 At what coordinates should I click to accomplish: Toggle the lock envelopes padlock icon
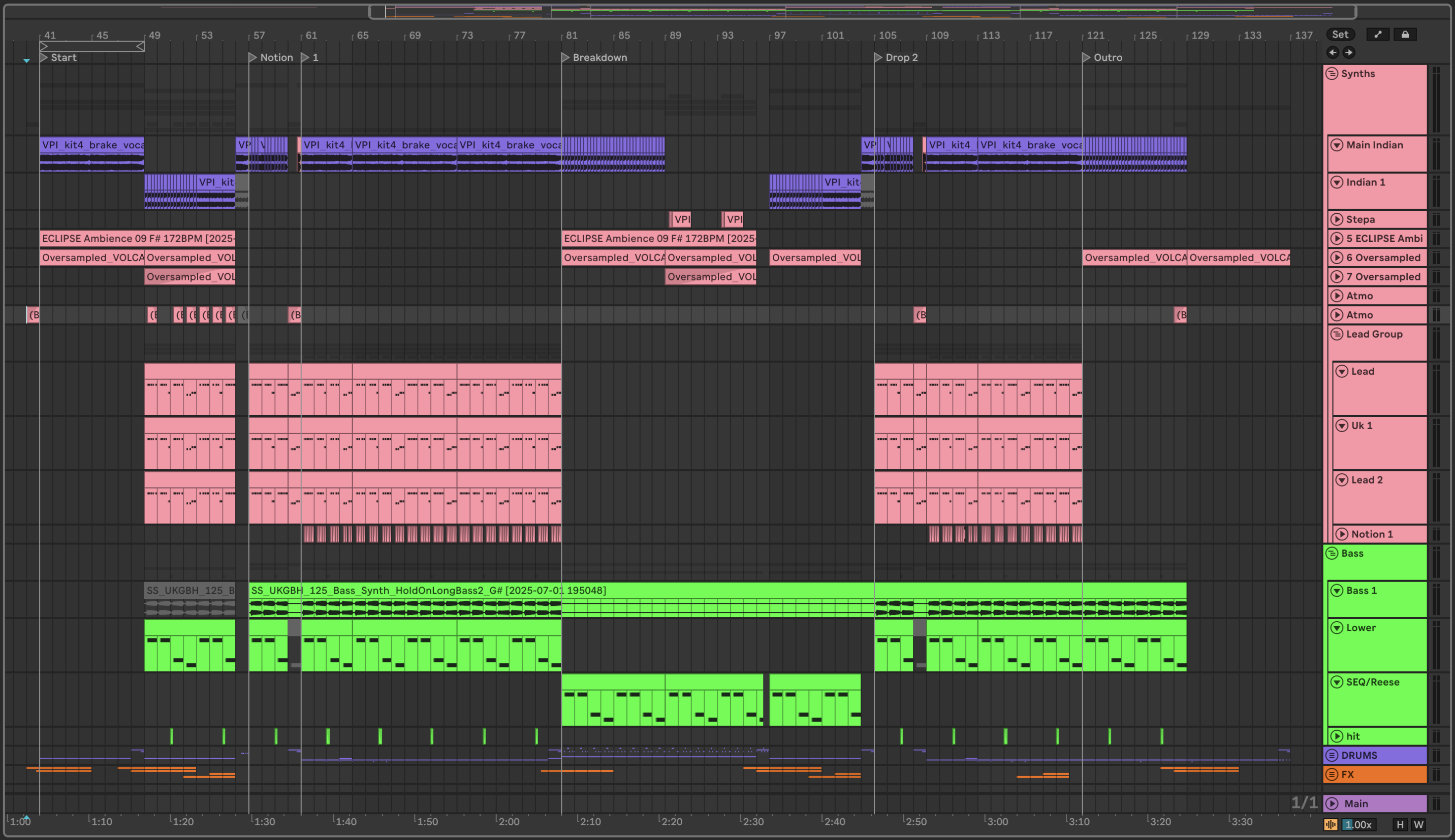tap(1405, 35)
